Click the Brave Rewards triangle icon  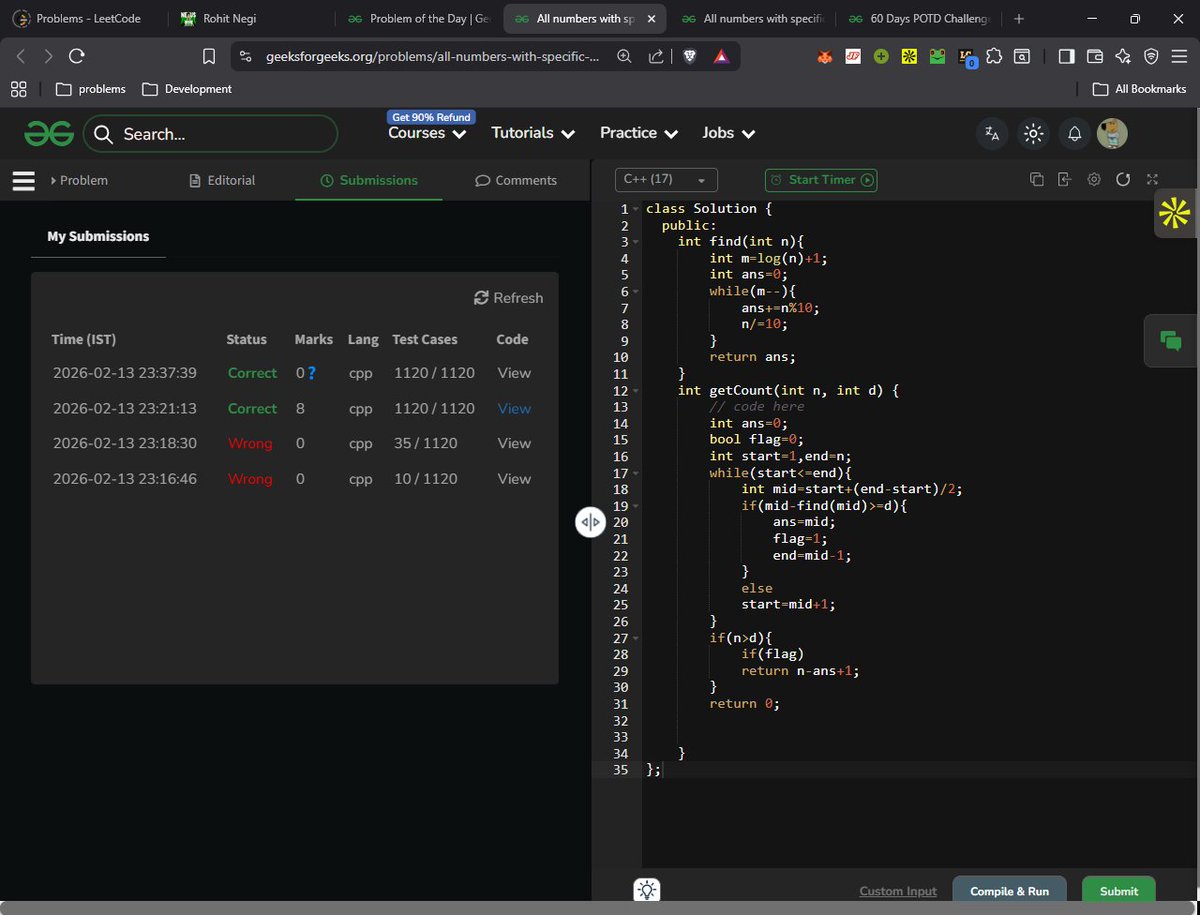click(720, 57)
